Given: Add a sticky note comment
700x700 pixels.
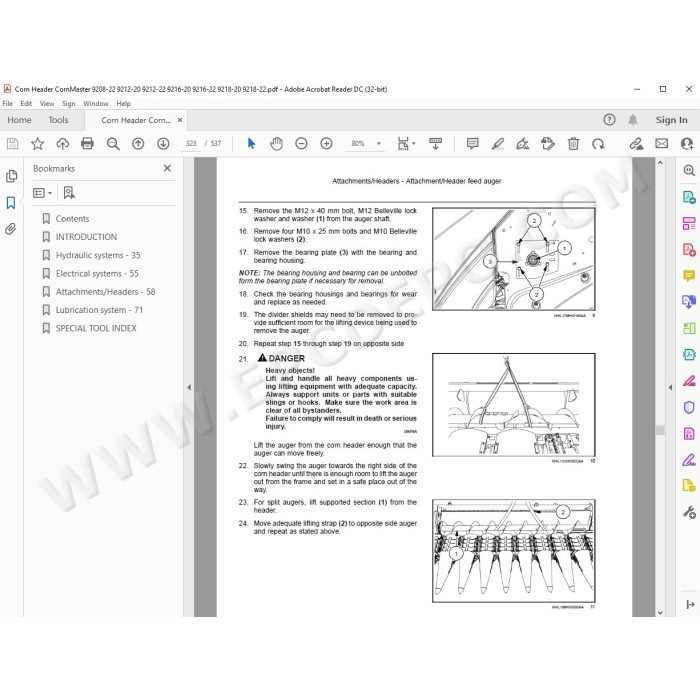Looking at the screenshot, I should 472,144.
